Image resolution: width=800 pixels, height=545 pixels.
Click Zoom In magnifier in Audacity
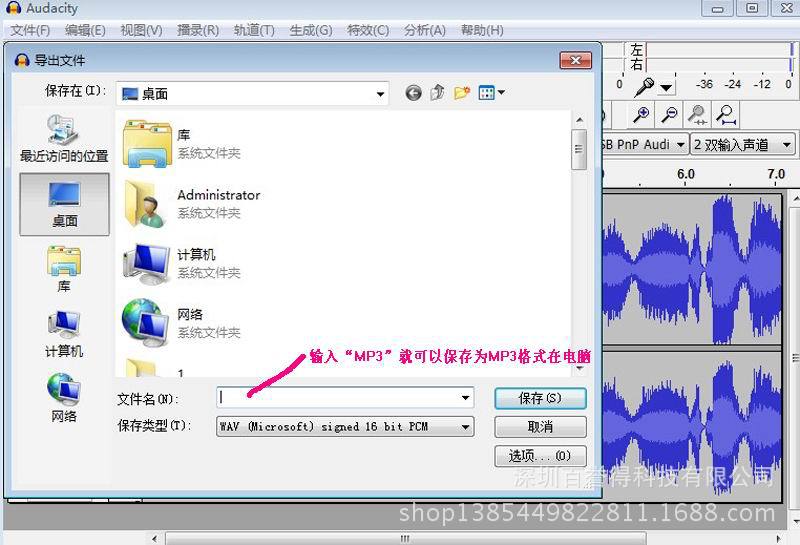point(640,114)
